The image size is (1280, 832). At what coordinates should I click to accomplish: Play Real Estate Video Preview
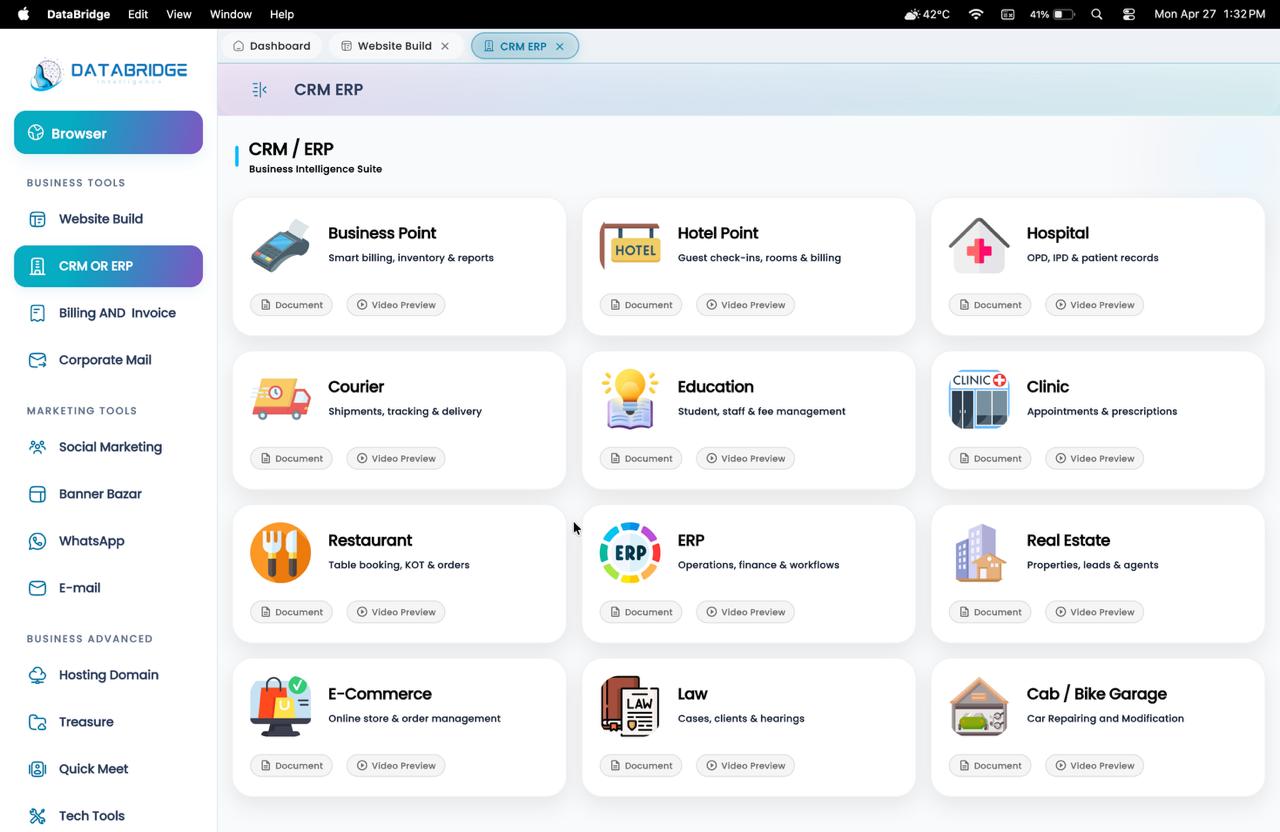pyautogui.click(x=1094, y=612)
